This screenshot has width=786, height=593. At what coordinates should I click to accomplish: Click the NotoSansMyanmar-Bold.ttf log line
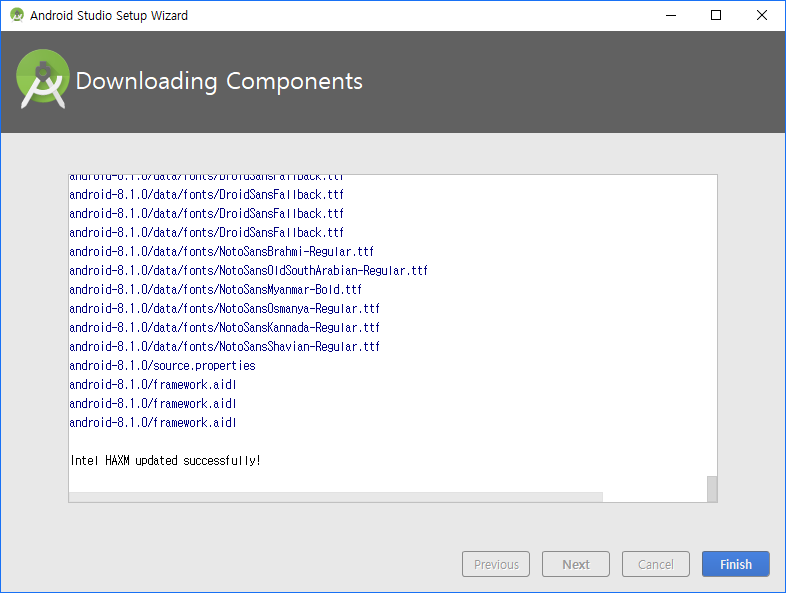click(216, 289)
